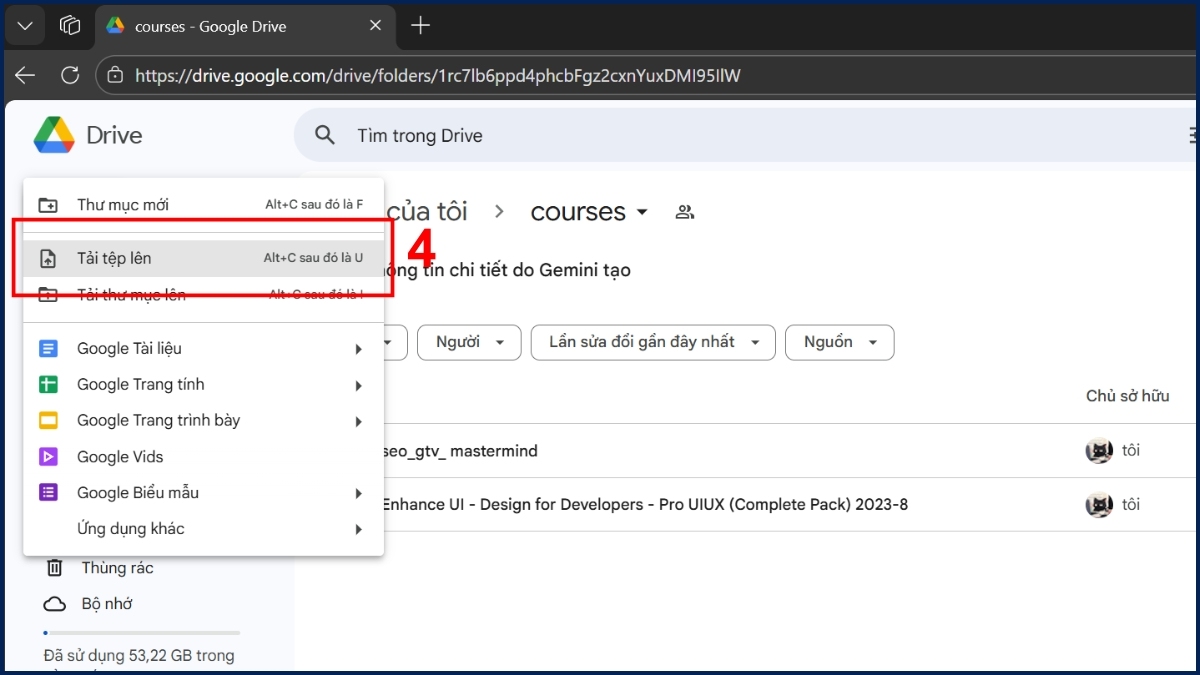
Task: Click the Google Drive logo
Action: click(x=54, y=135)
